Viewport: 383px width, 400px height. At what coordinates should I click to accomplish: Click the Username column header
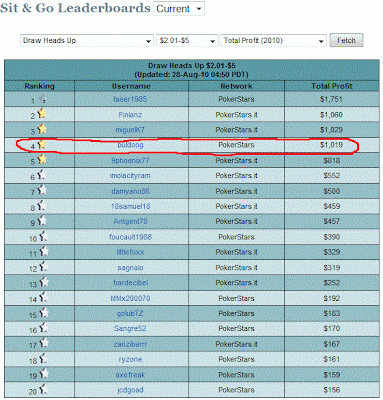[131, 86]
